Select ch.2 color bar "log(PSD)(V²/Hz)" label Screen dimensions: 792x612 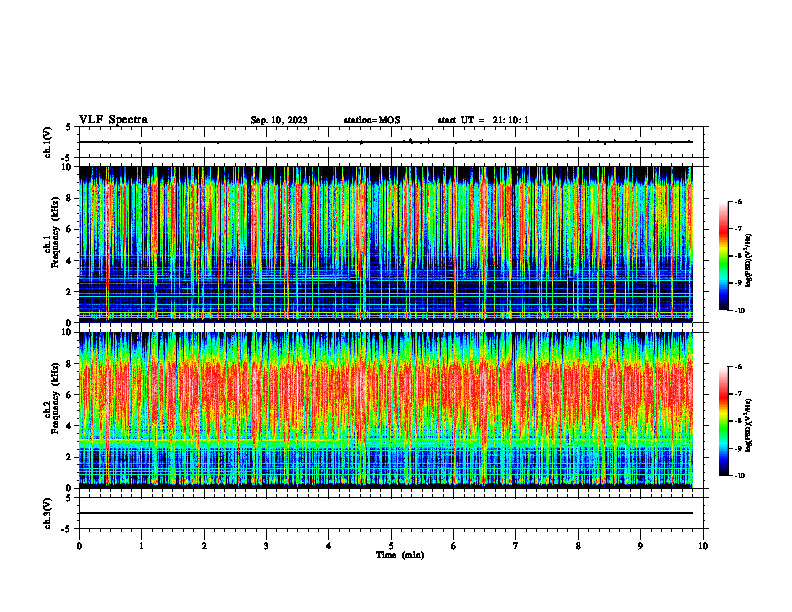click(x=749, y=425)
